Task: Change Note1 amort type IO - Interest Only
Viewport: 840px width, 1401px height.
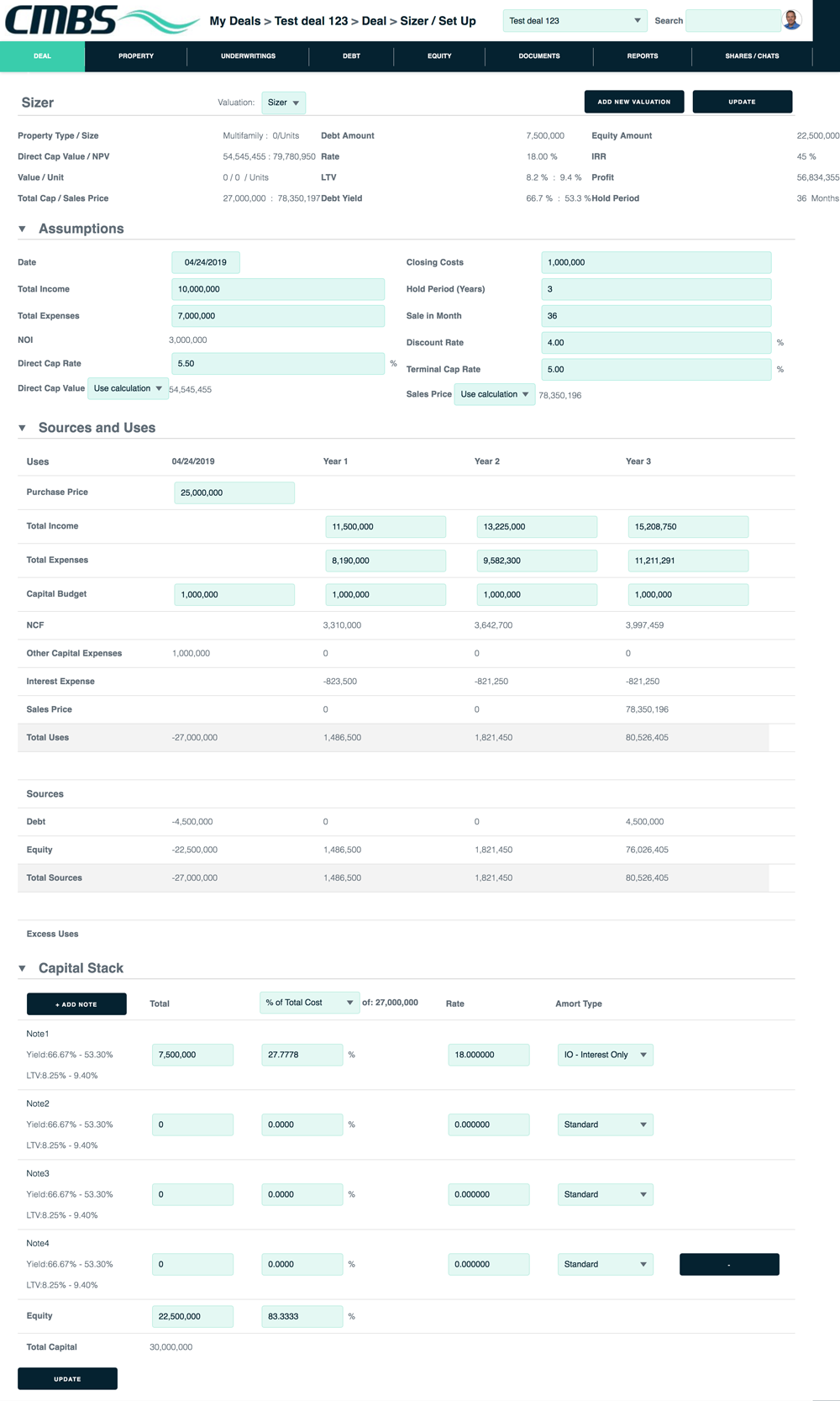Action: click(605, 1055)
